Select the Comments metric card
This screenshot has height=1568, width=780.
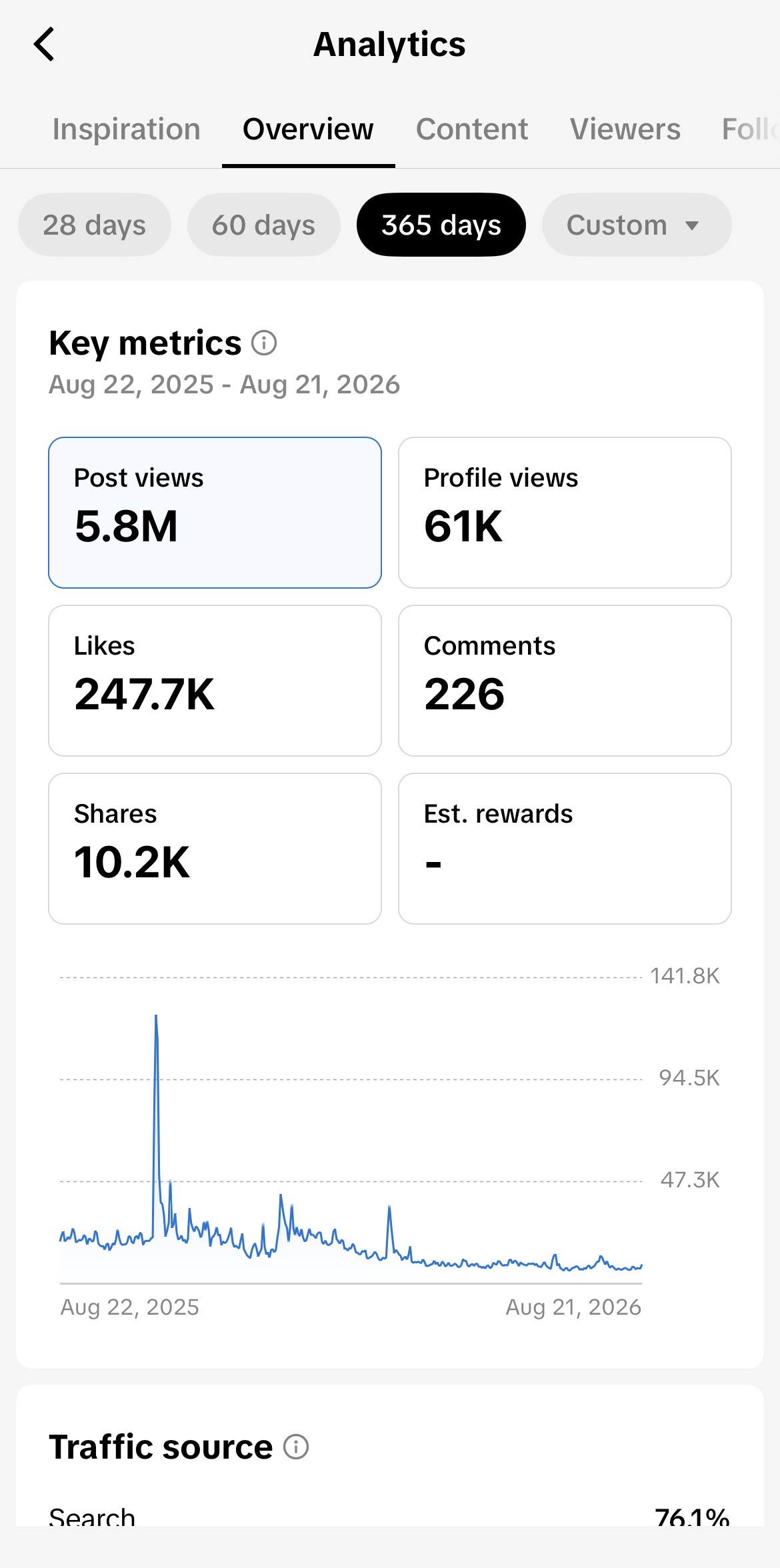[565, 681]
